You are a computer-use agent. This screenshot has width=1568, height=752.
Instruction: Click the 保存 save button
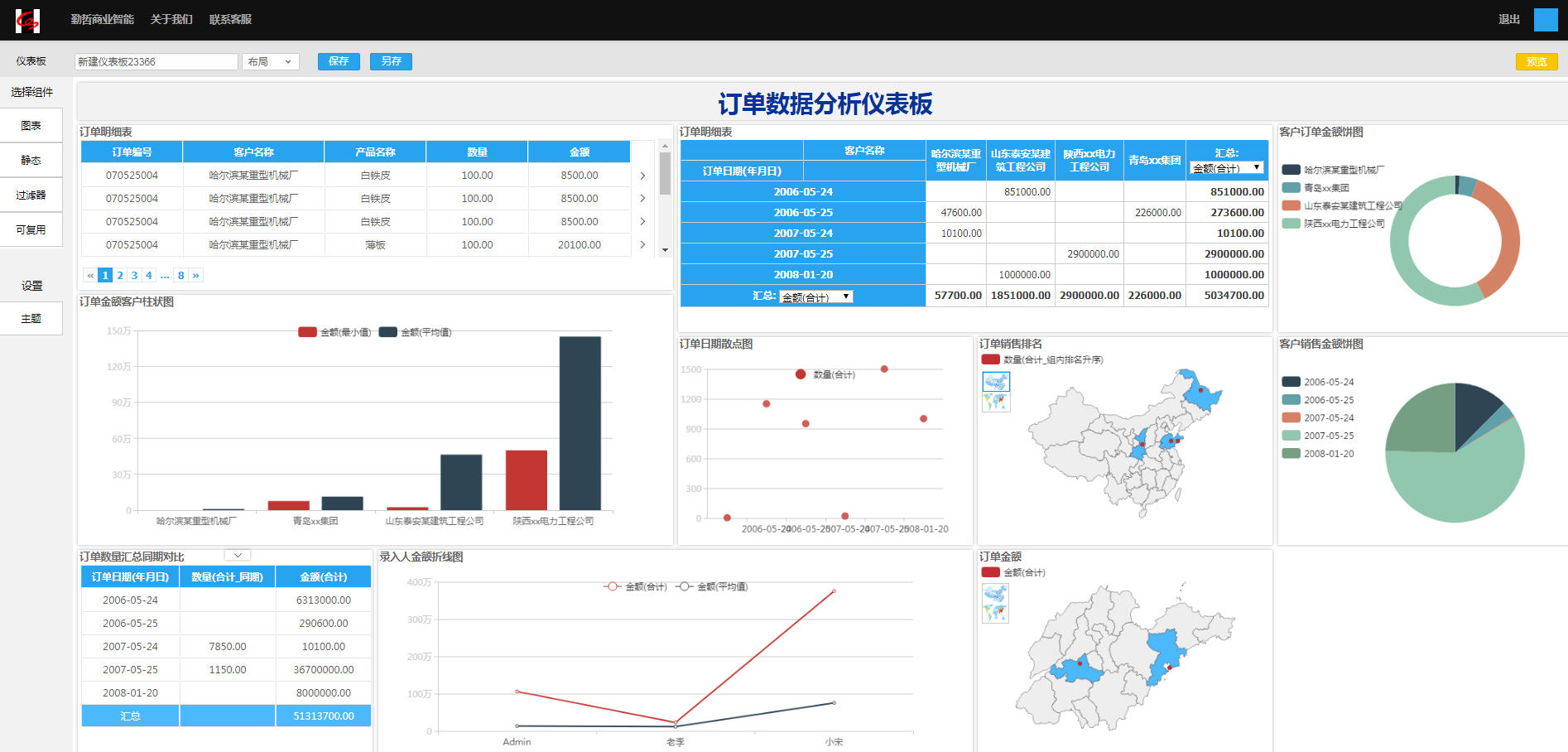click(339, 61)
